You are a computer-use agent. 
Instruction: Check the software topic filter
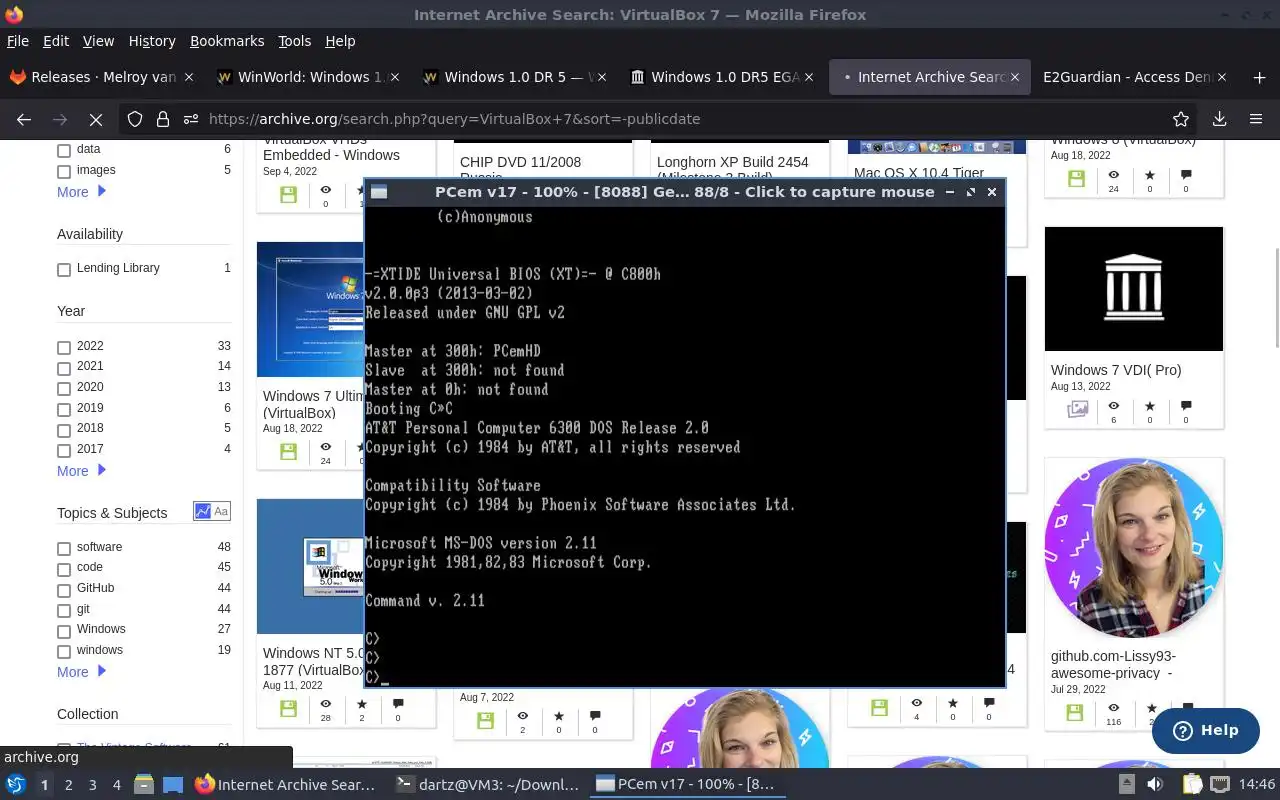pos(64,548)
